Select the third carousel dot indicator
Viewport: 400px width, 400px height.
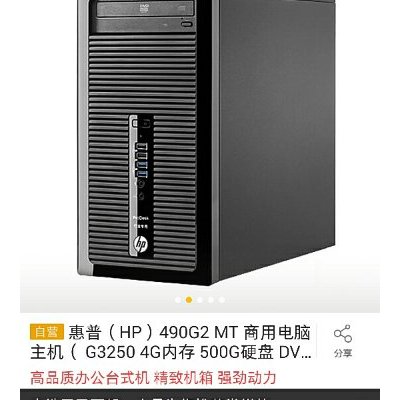click(x=200, y=300)
